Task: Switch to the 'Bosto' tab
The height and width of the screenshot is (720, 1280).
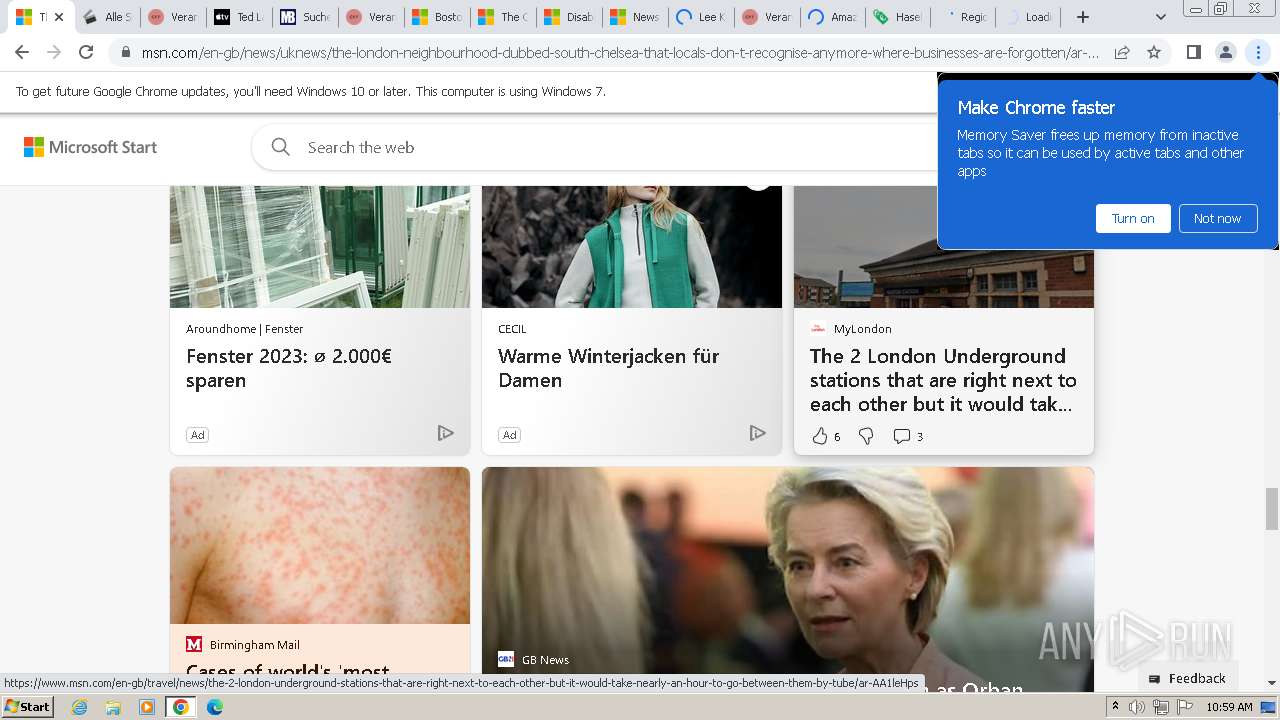Action: 436,17
